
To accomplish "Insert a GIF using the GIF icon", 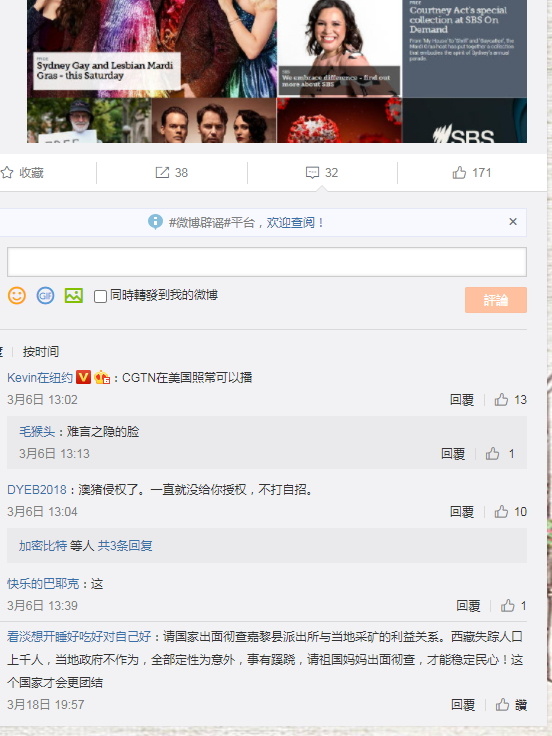I will 46,296.
